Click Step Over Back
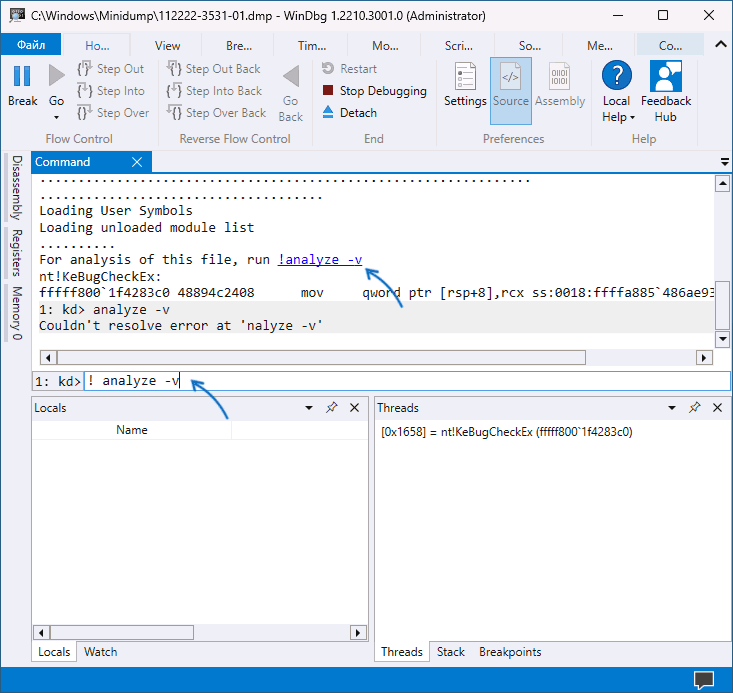The height and width of the screenshot is (693, 733). point(216,113)
